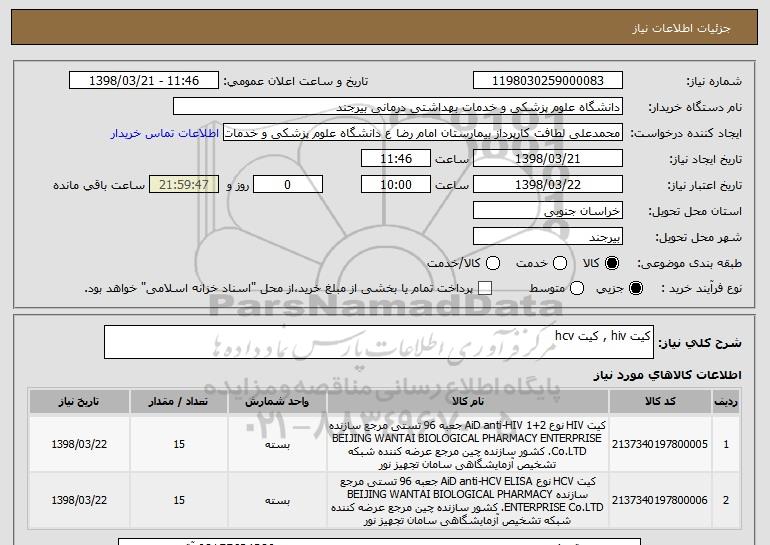Select the خدمت radio button
The image size is (770, 545).
(x=560, y=263)
